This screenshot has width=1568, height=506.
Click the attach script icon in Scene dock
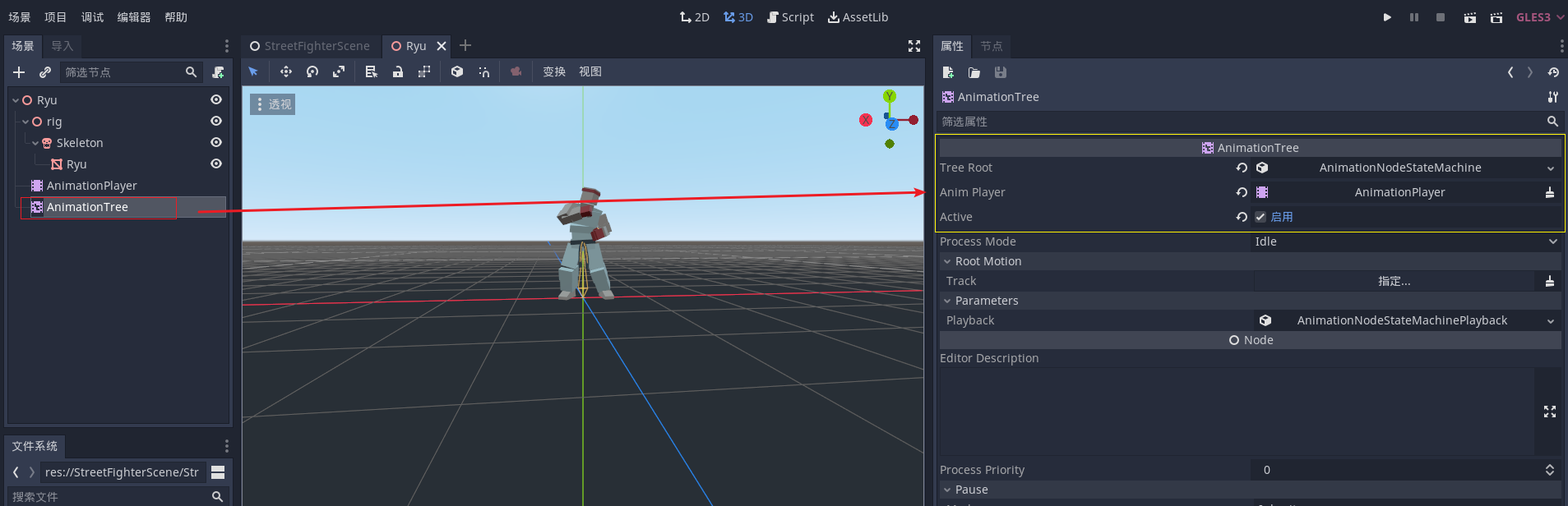[x=218, y=72]
